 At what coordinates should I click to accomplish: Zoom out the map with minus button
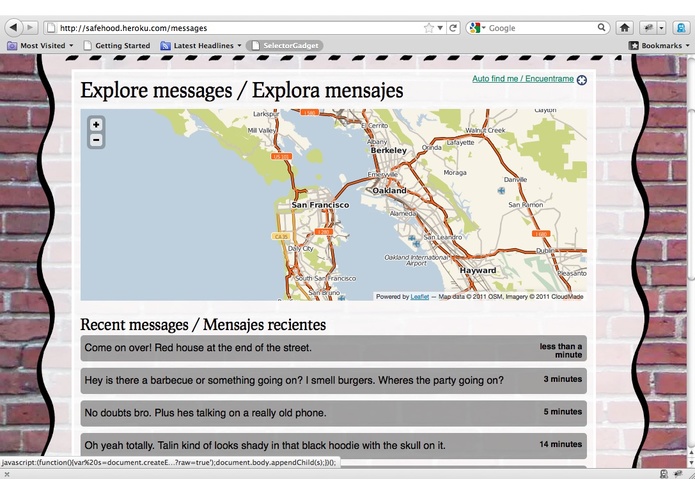click(x=96, y=140)
